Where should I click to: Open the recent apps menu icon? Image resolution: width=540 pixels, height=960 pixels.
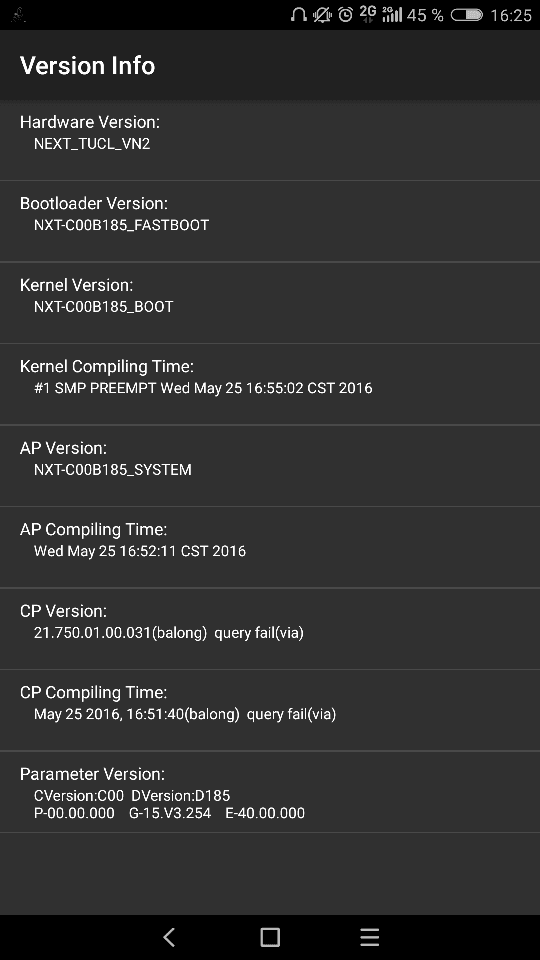[x=370, y=937]
